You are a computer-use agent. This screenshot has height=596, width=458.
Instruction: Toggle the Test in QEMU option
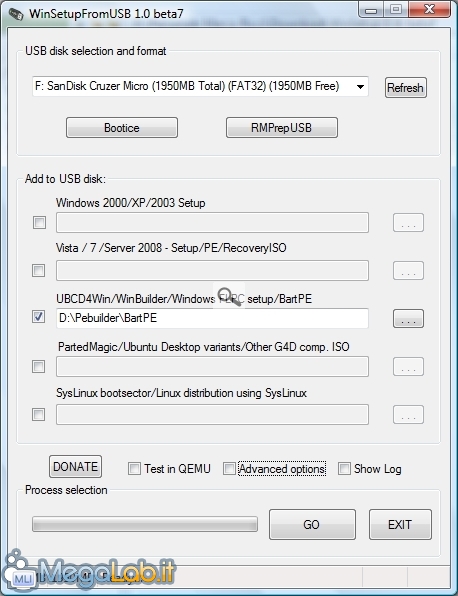134,469
